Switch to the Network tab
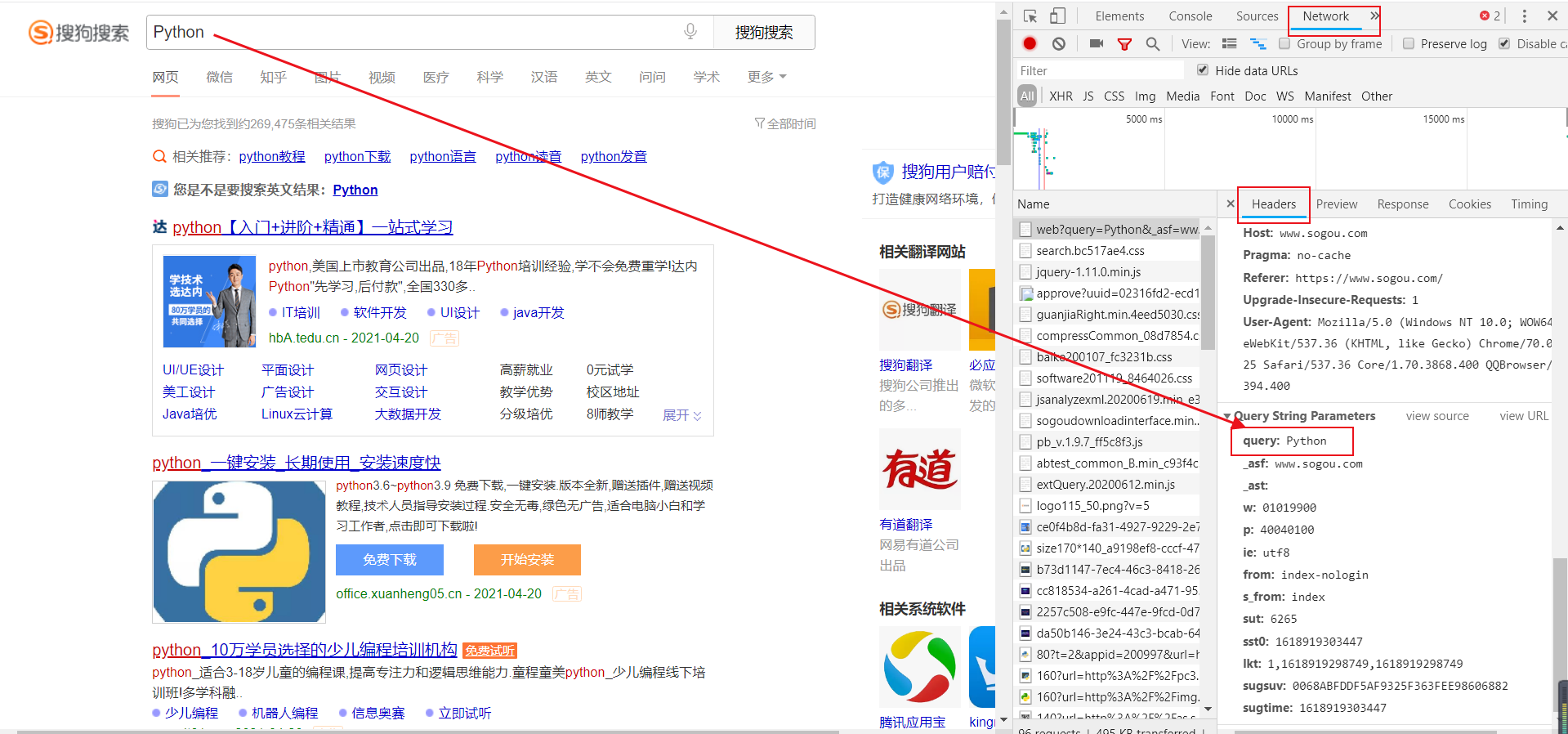The height and width of the screenshot is (734, 1568). tap(1325, 16)
